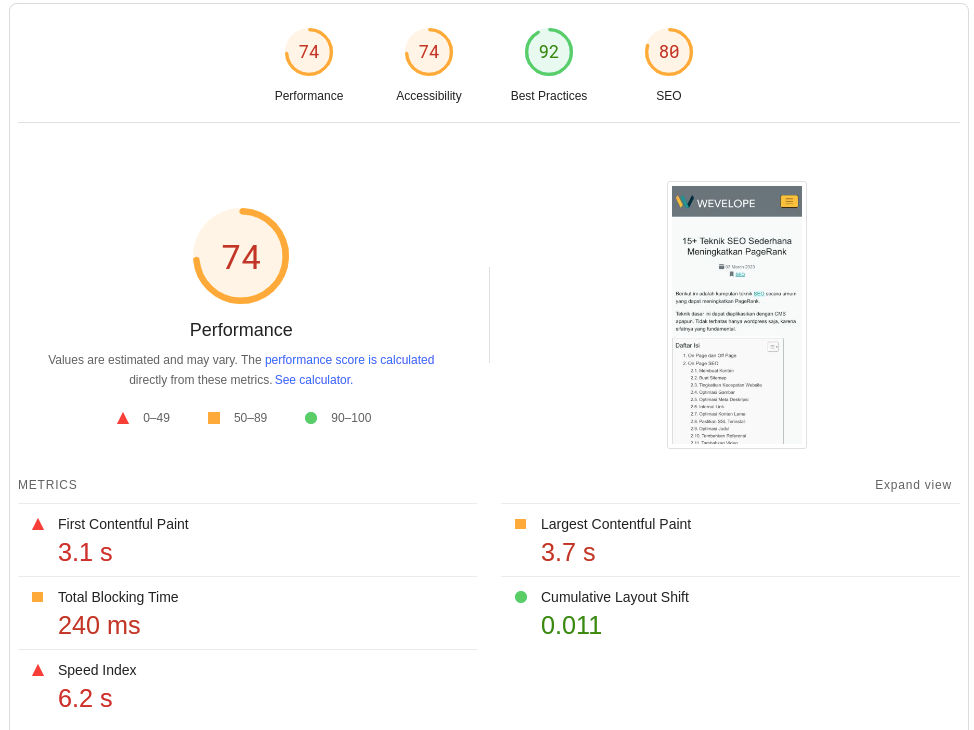Open the page screenshot thumbnail
Image resolution: width=974 pixels, height=730 pixels.
pos(736,315)
